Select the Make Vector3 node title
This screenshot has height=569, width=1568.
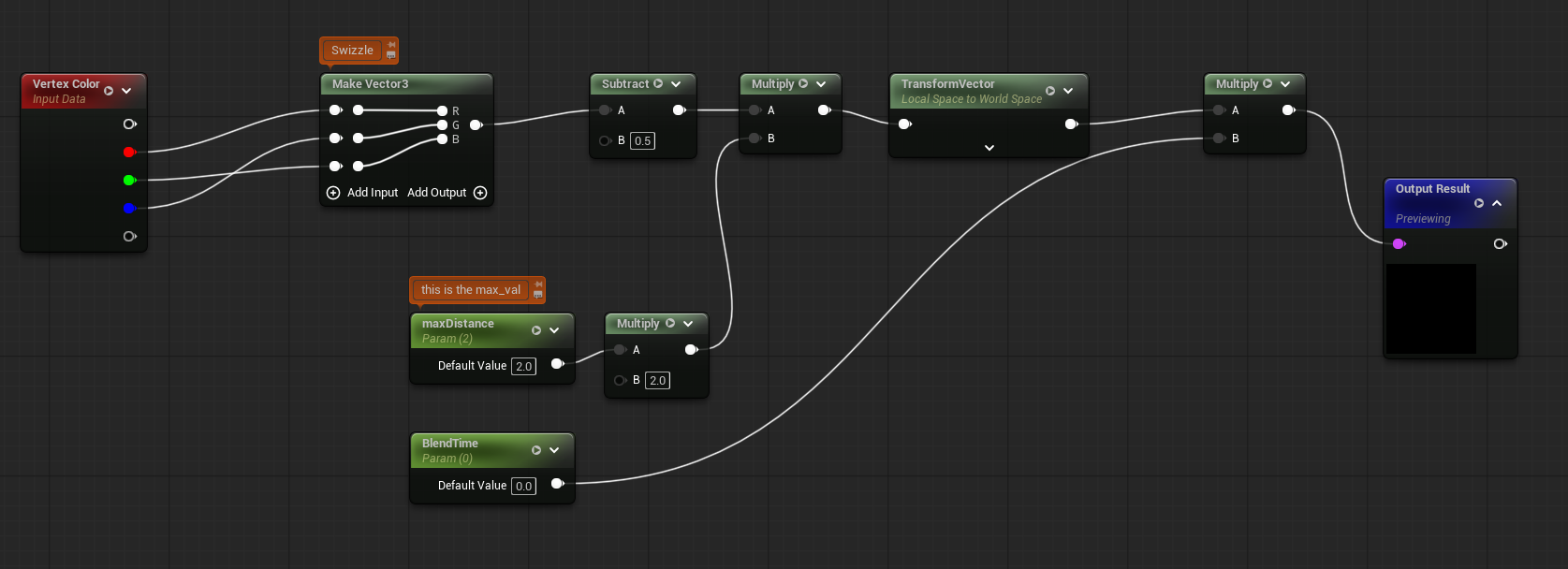(371, 84)
